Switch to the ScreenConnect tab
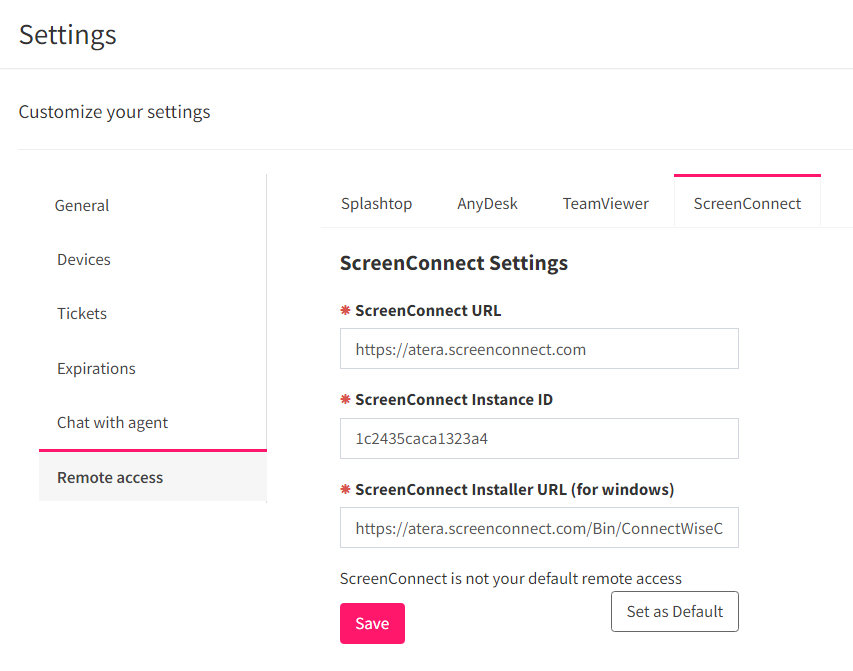The image size is (853, 671). (x=747, y=203)
